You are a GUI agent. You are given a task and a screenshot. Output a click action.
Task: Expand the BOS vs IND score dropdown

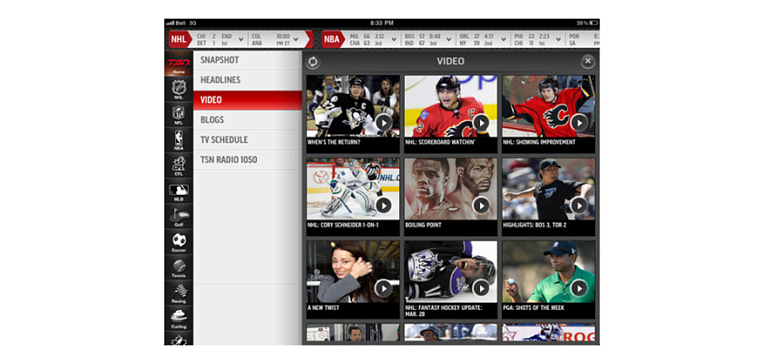click(448, 39)
